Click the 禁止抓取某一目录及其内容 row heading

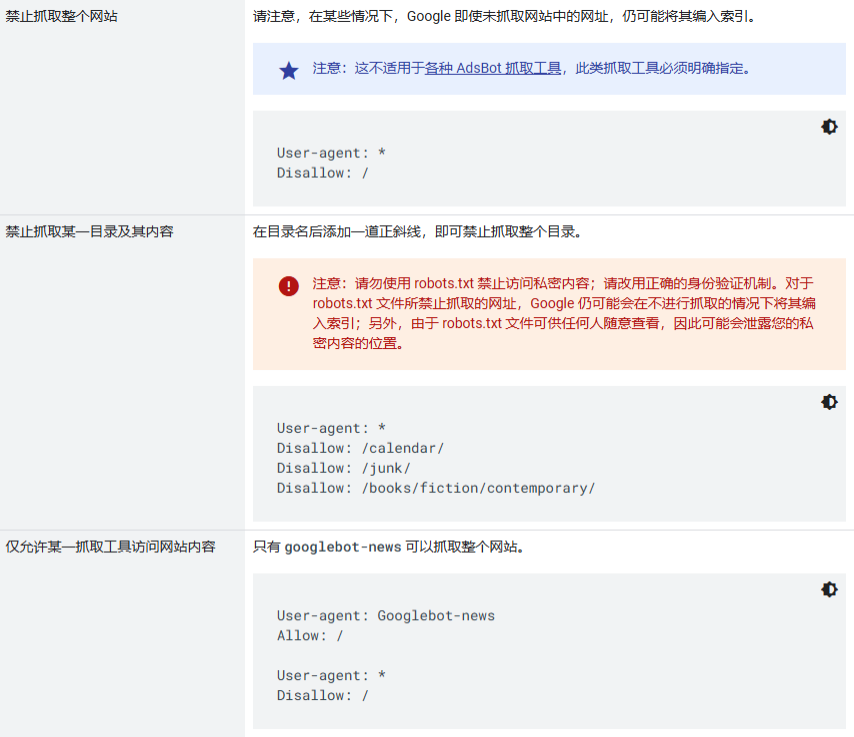coord(90,231)
